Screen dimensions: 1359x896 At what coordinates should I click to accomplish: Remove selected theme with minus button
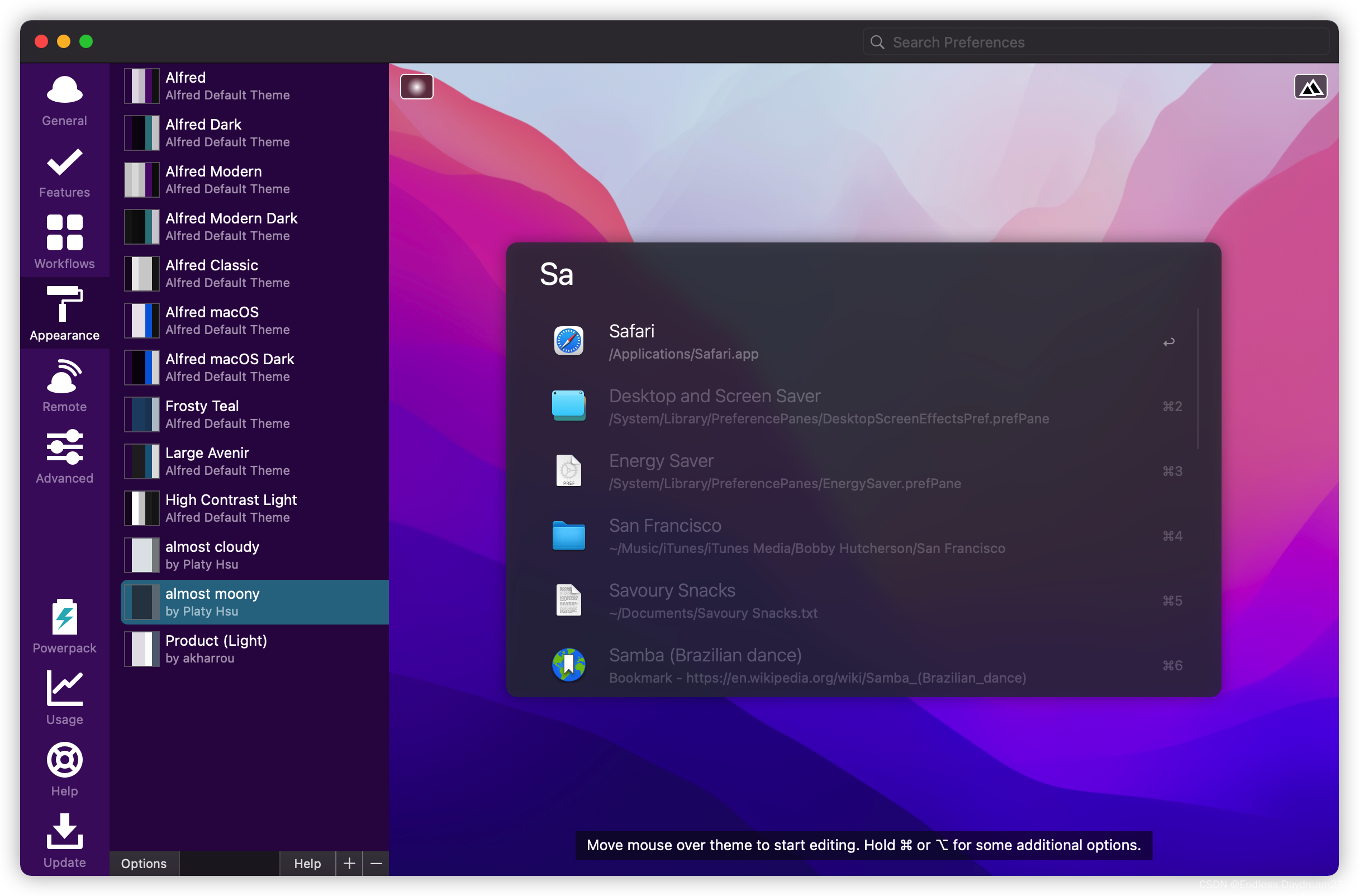click(376, 864)
